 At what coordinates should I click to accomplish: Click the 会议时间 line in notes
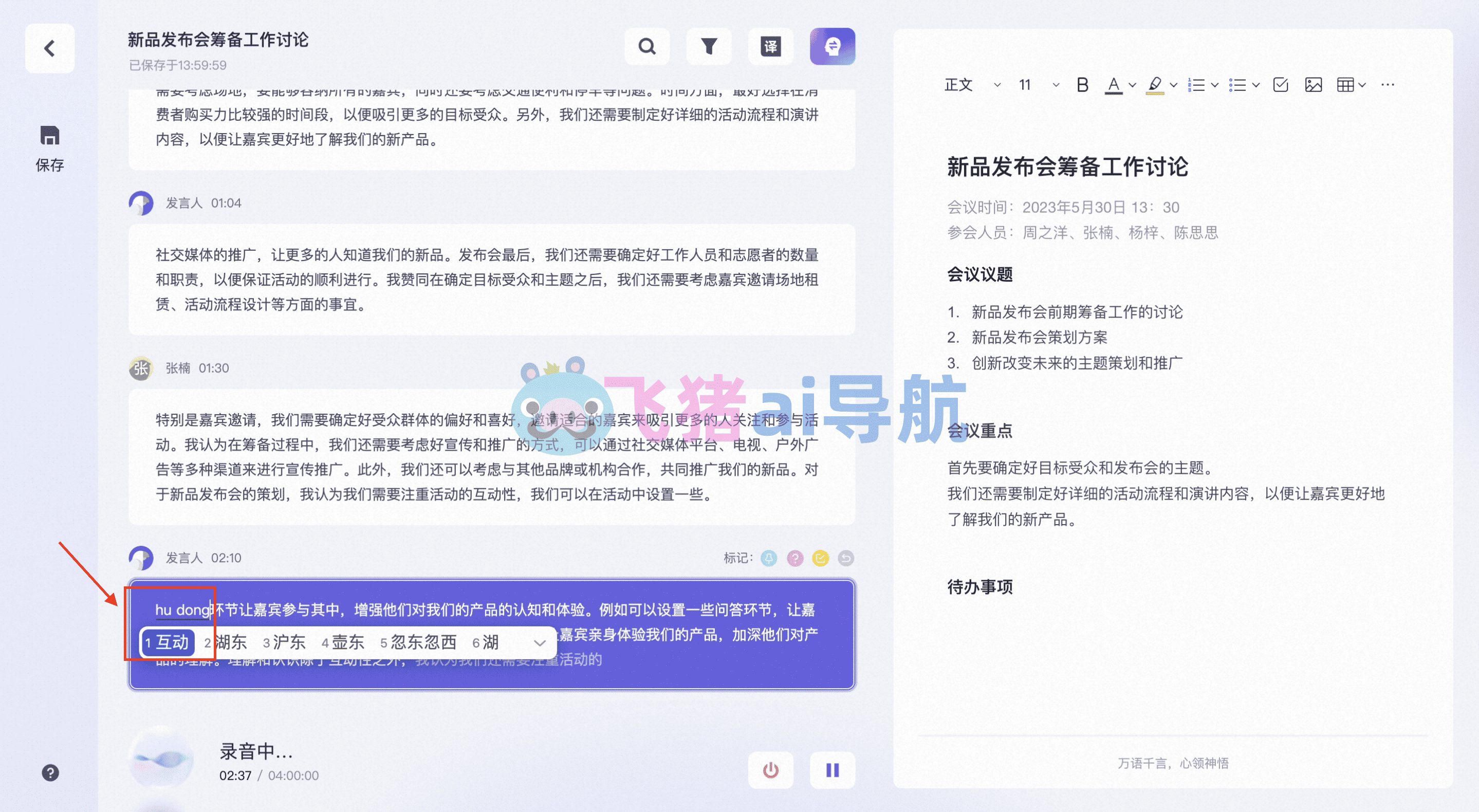1063,207
